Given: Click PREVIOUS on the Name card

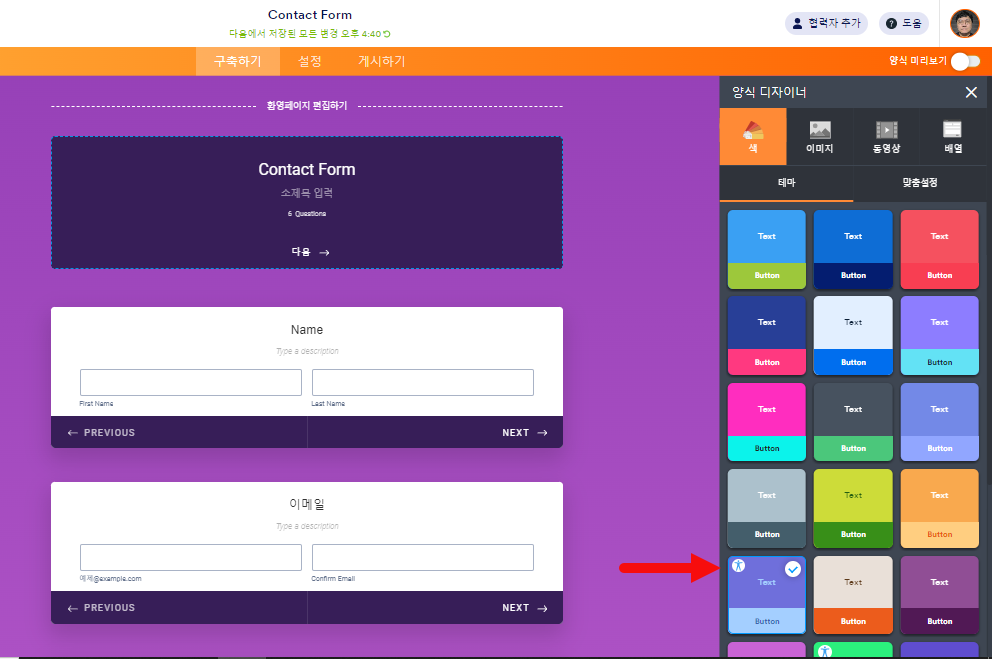Looking at the screenshot, I should [x=101, y=433].
